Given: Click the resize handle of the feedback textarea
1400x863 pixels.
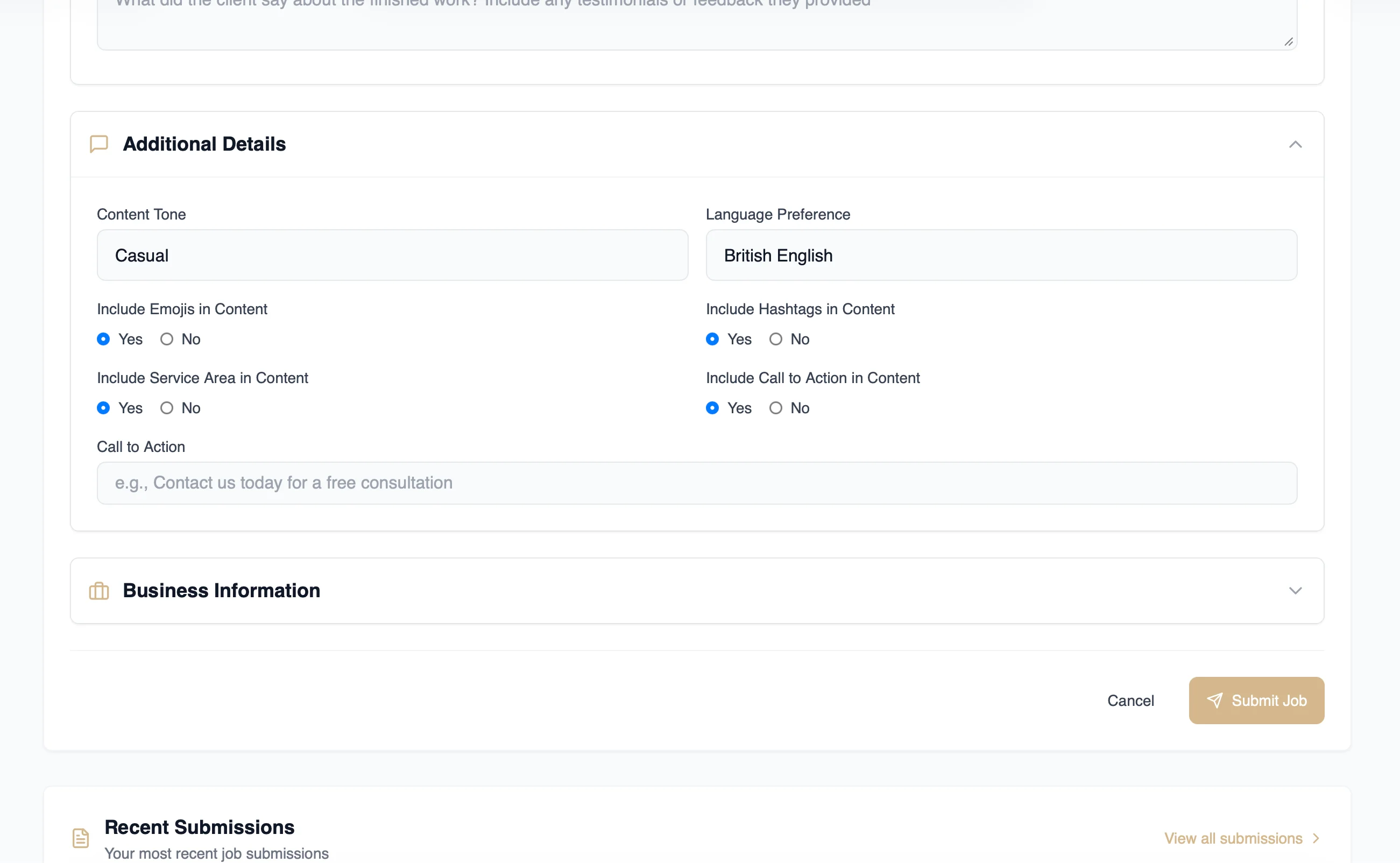Looking at the screenshot, I should 1288,41.
